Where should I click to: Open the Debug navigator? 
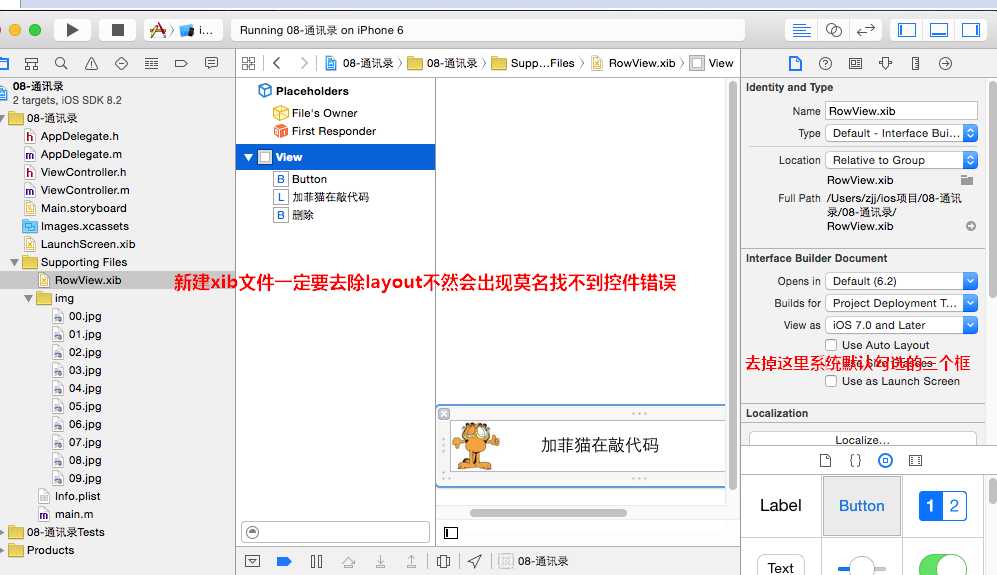click(x=151, y=64)
